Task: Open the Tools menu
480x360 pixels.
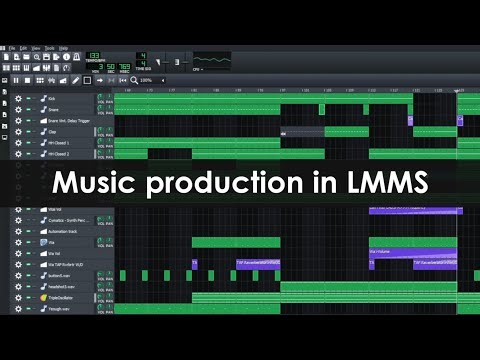Action: click(x=49, y=48)
